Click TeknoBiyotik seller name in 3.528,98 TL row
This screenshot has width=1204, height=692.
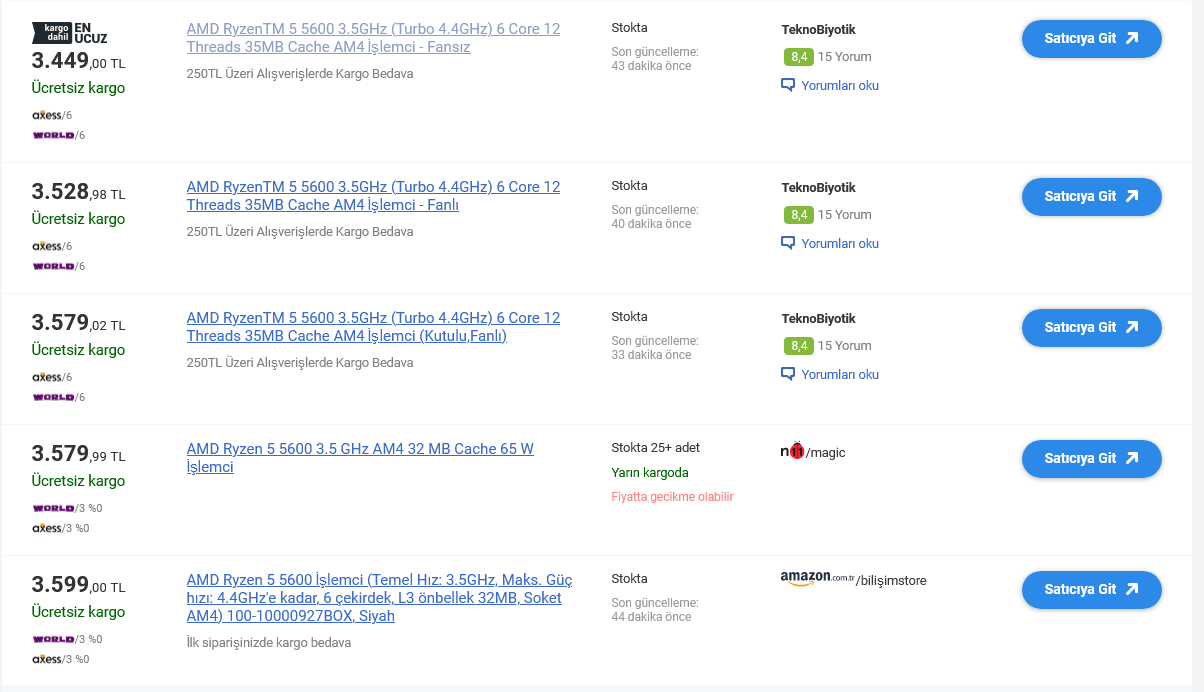[818, 188]
